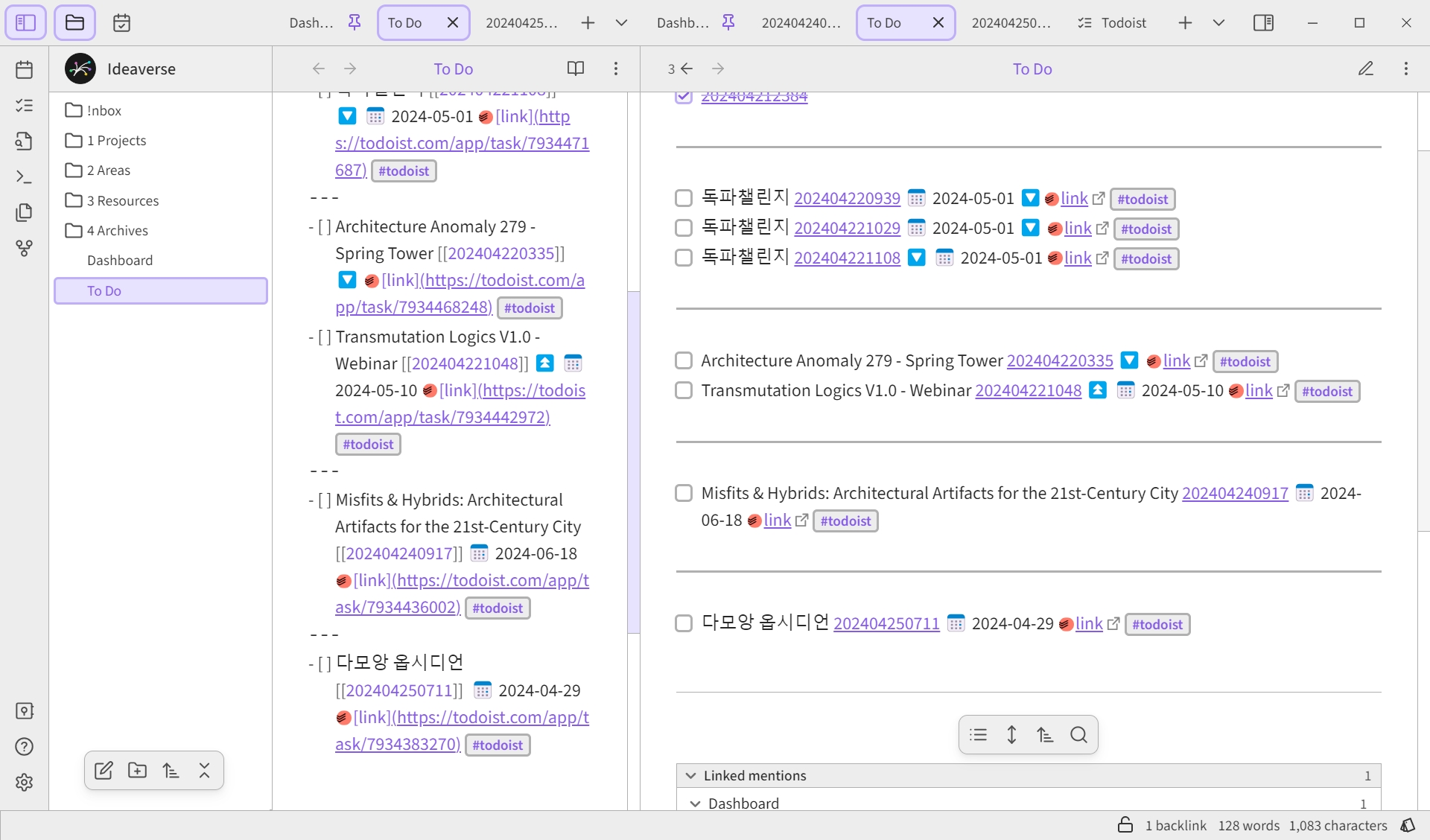Click the edit pencil icon in right pane
Image resolution: width=1430 pixels, height=840 pixels.
(1365, 69)
